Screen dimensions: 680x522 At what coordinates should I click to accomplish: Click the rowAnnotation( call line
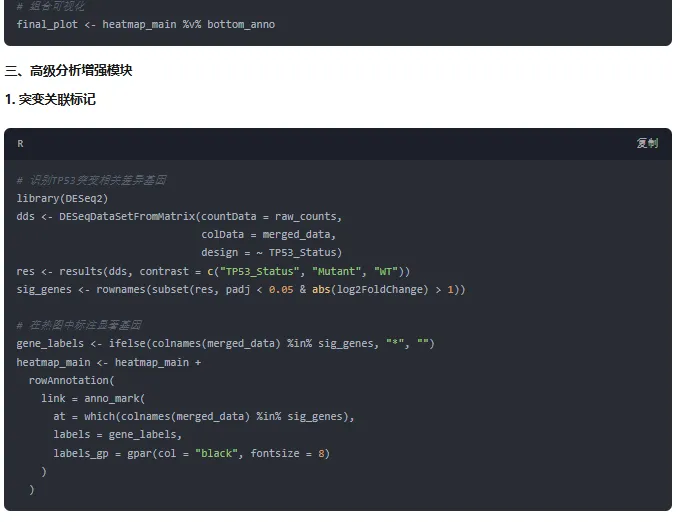(72, 380)
